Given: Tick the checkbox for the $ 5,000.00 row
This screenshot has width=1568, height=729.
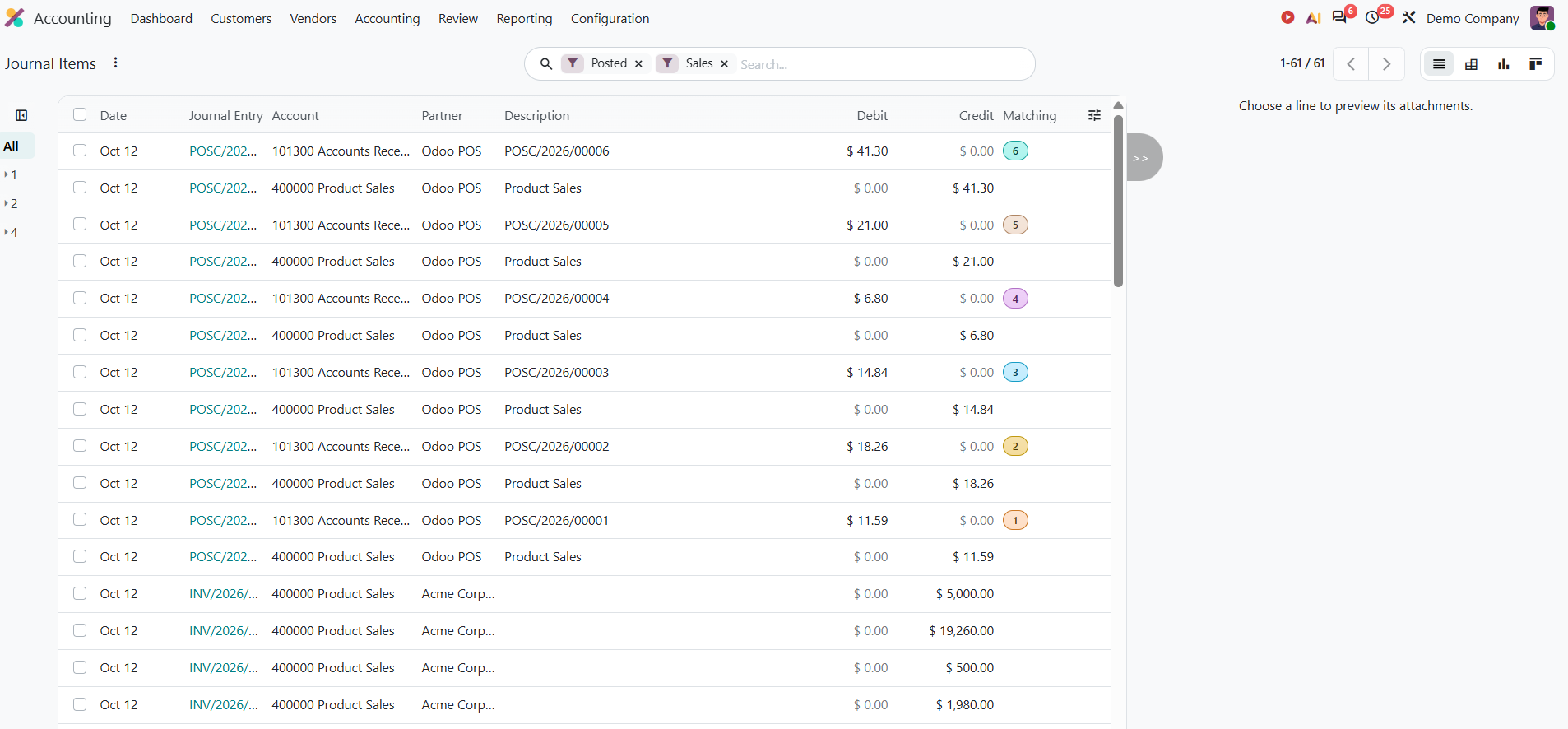Looking at the screenshot, I should (80, 593).
